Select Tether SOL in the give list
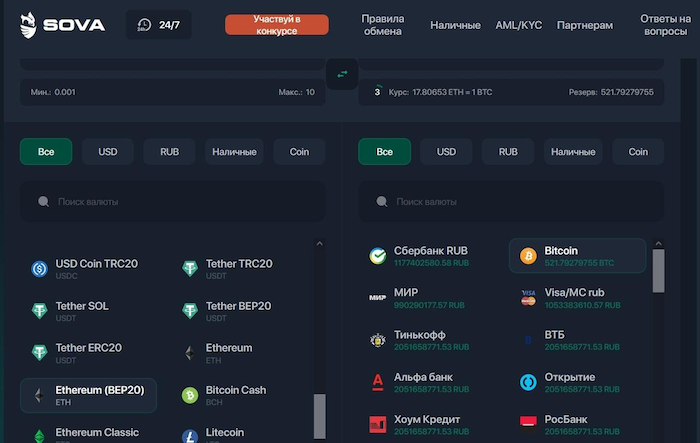 88,311
